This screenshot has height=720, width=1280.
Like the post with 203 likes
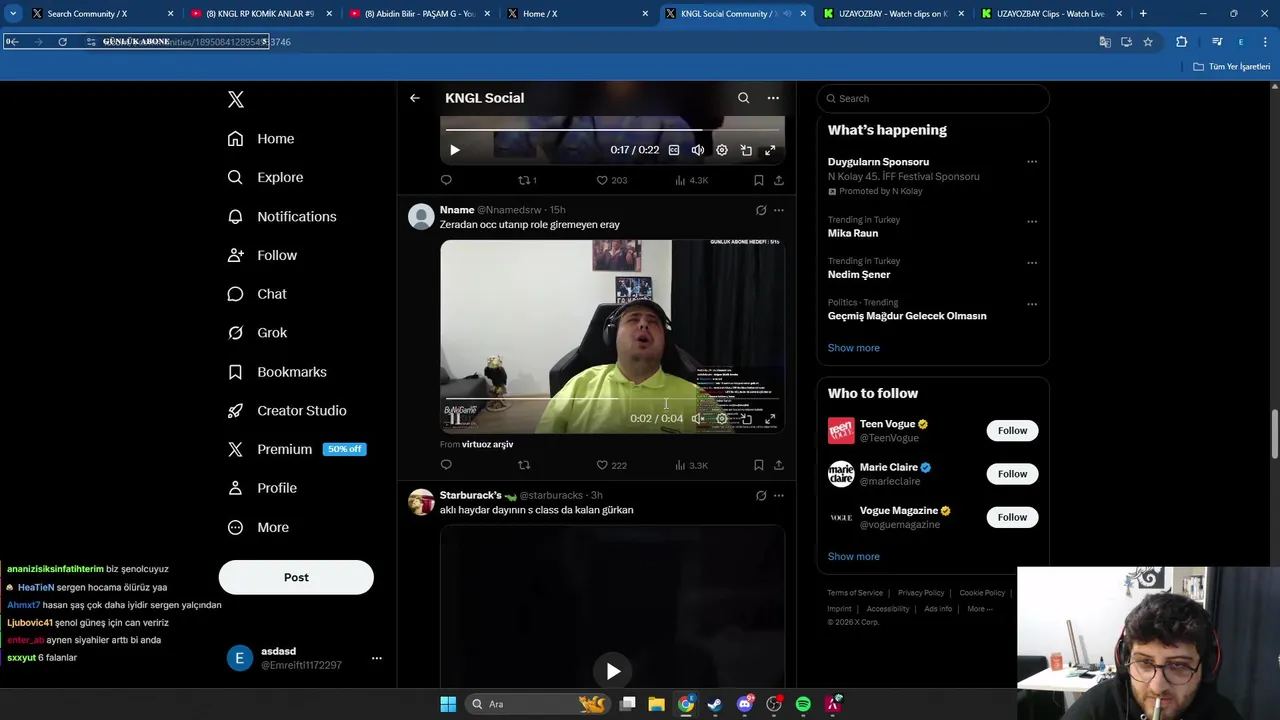[x=611, y=180]
